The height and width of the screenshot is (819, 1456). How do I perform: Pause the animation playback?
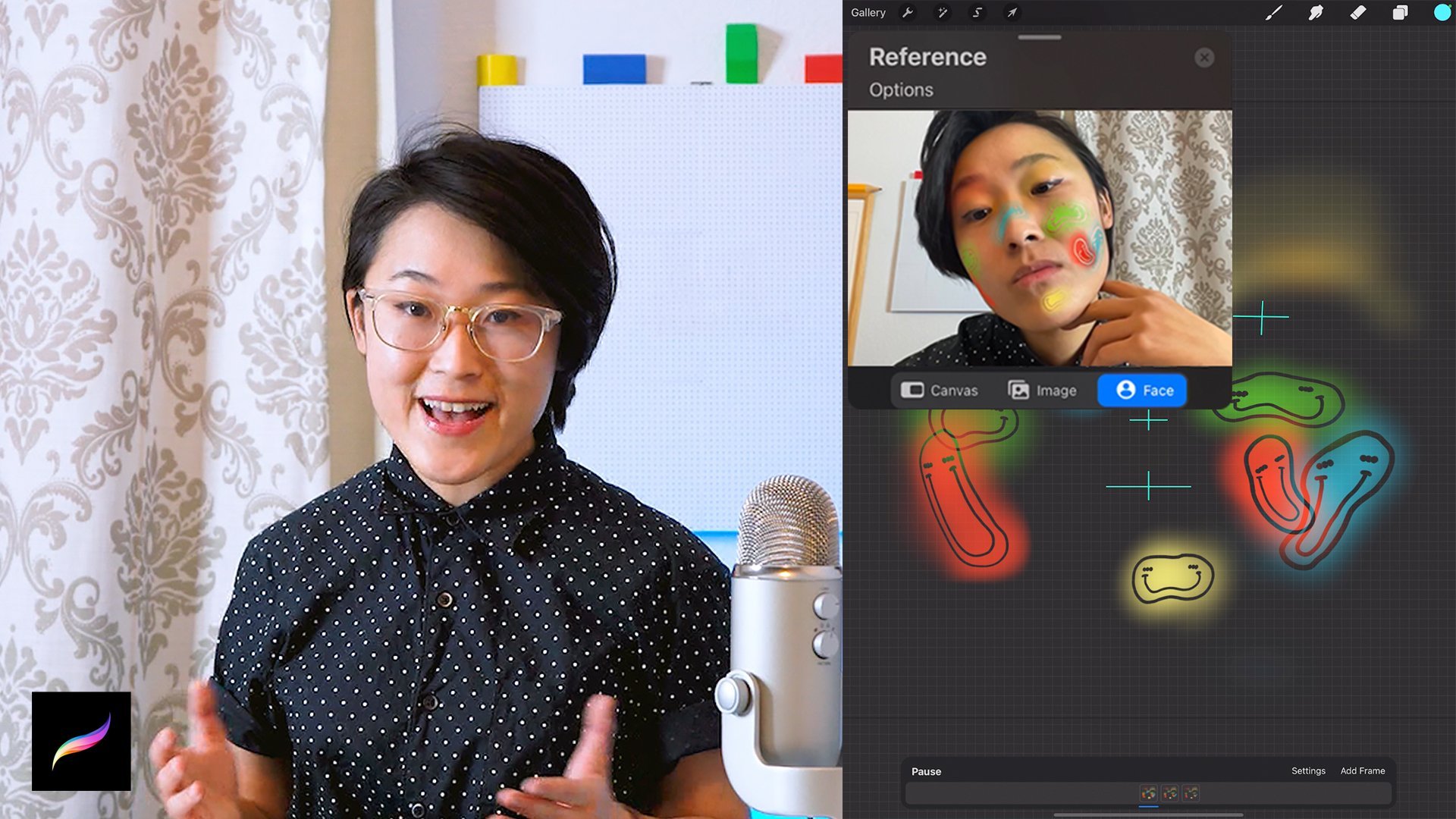pyautogui.click(x=926, y=771)
